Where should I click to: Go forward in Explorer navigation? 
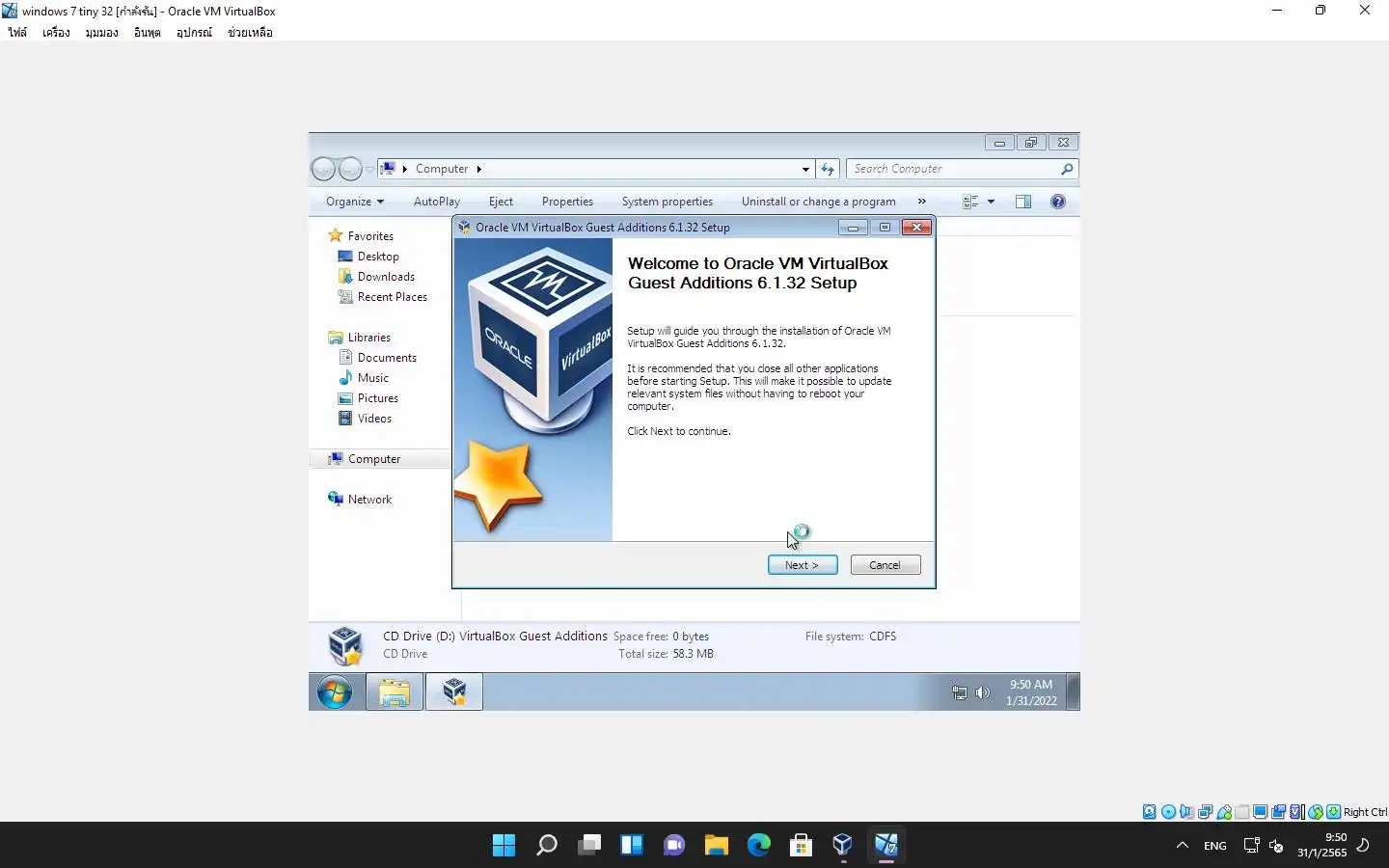(350, 169)
